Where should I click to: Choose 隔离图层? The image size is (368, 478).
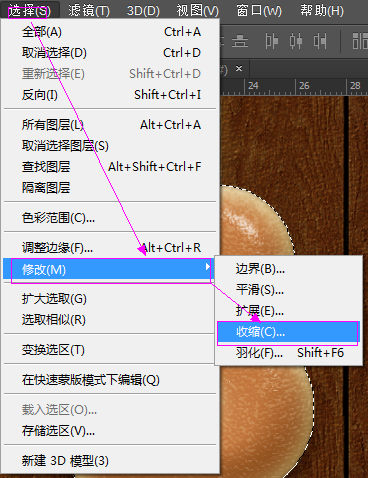tap(111, 188)
